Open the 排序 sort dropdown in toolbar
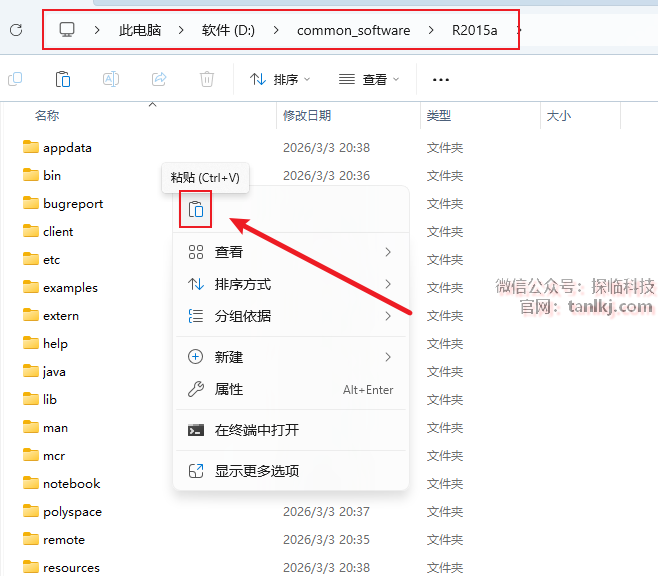Image resolution: width=658 pixels, height=585 pixels. (x=280, y=79)
